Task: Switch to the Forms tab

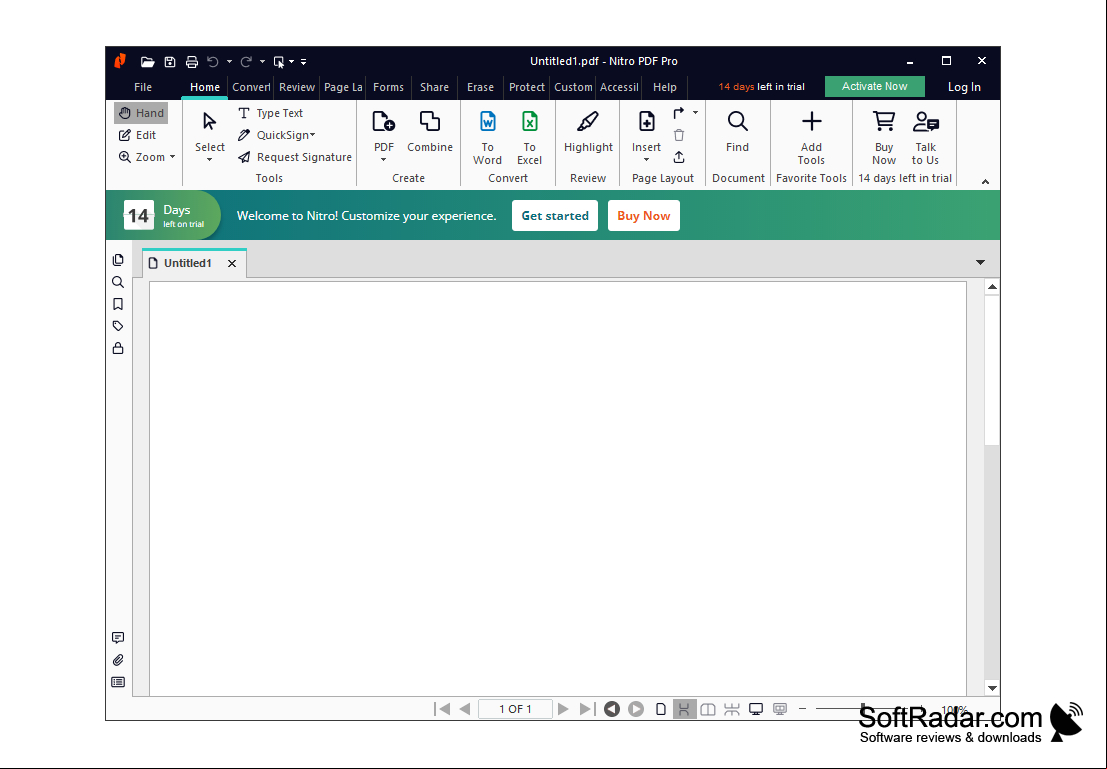Action: click(x=388, y=87)
